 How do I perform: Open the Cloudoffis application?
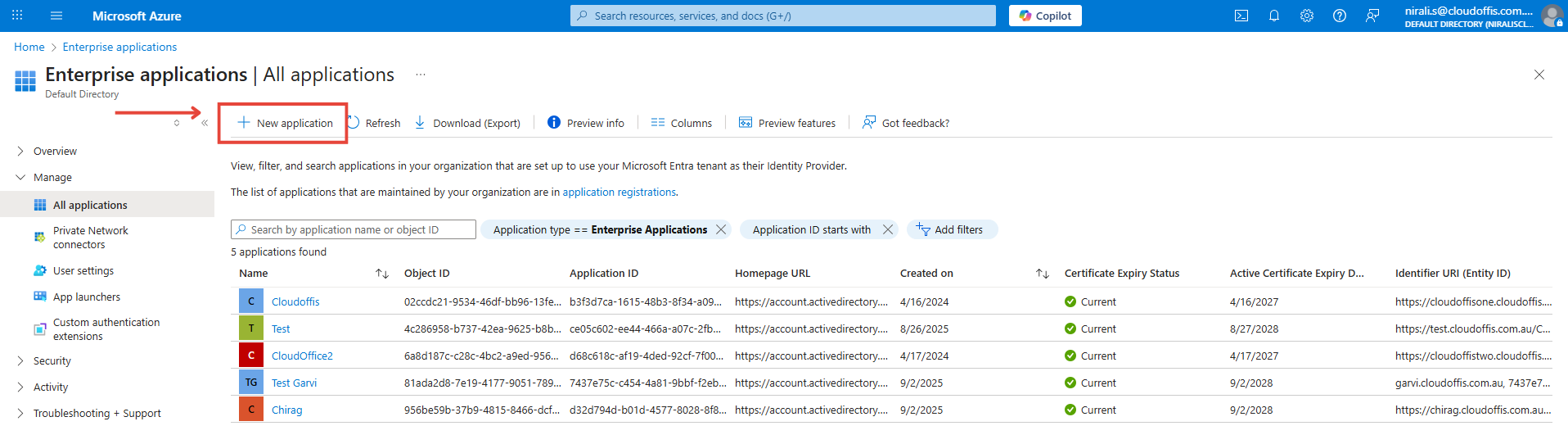(295, 302)
